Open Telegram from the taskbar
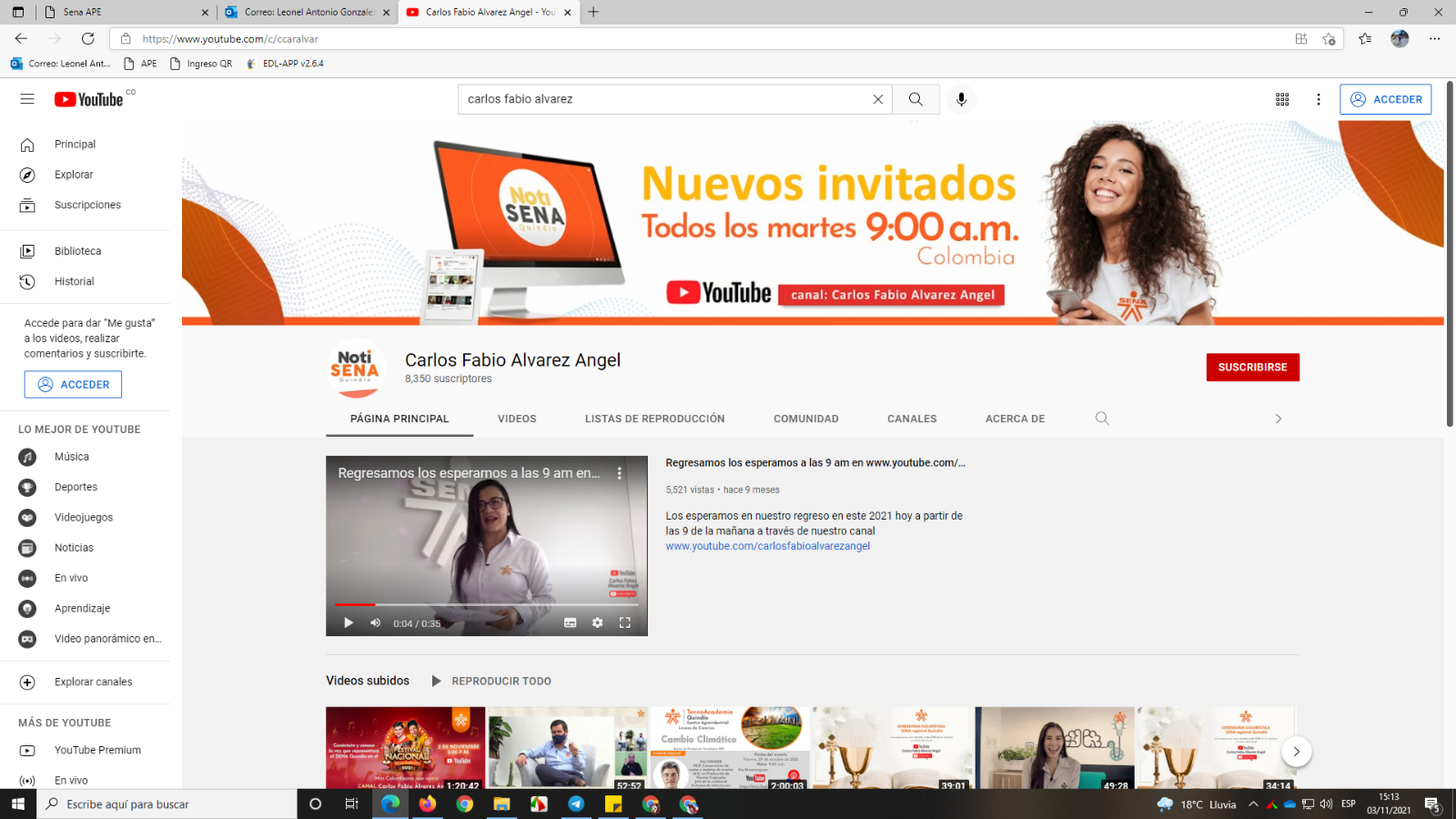This screenshot has height=819, width=1456. coord(576,804)
